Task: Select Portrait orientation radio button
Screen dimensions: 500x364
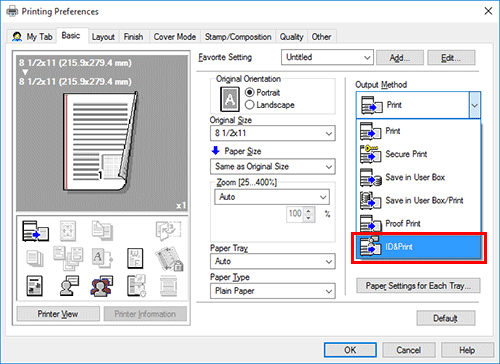Action: (249, 92)
